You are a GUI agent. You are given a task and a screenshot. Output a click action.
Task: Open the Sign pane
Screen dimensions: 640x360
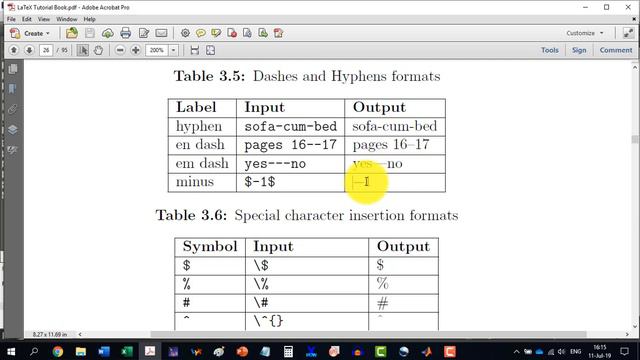[x=579, y=50]
